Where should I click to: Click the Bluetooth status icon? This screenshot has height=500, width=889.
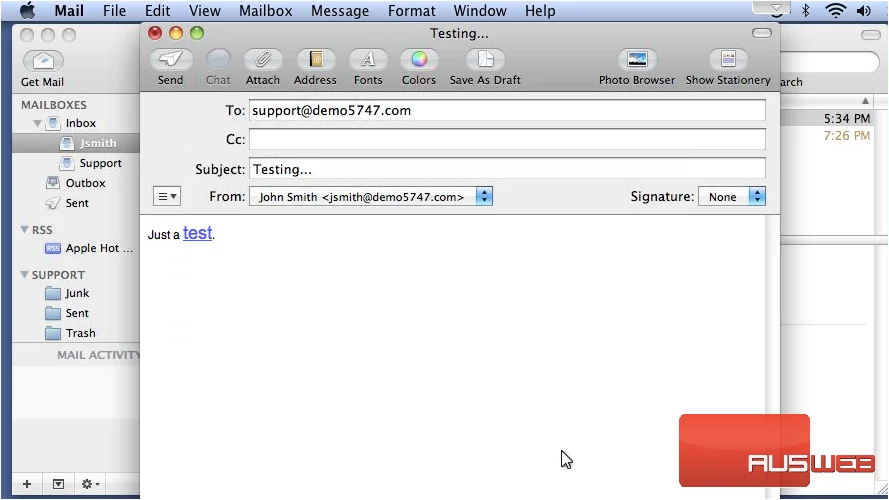[806, 10]
